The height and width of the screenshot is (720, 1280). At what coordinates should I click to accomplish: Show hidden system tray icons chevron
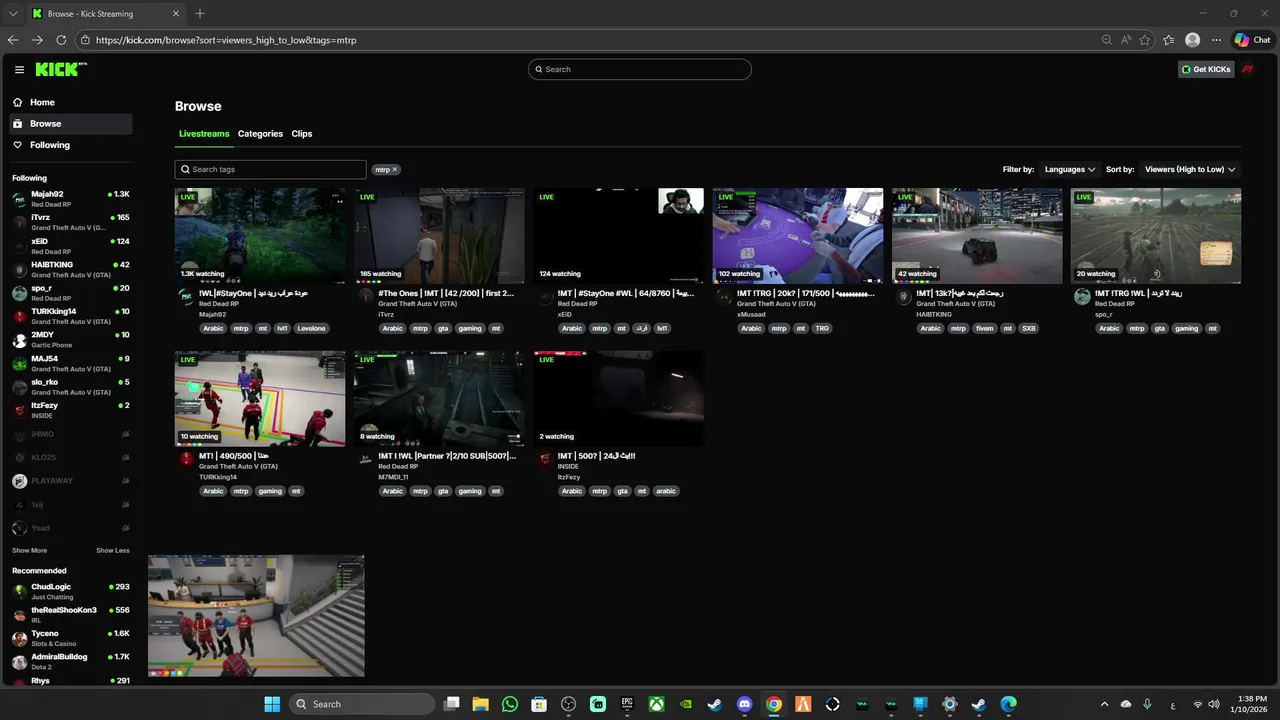tap(1104, 704)
